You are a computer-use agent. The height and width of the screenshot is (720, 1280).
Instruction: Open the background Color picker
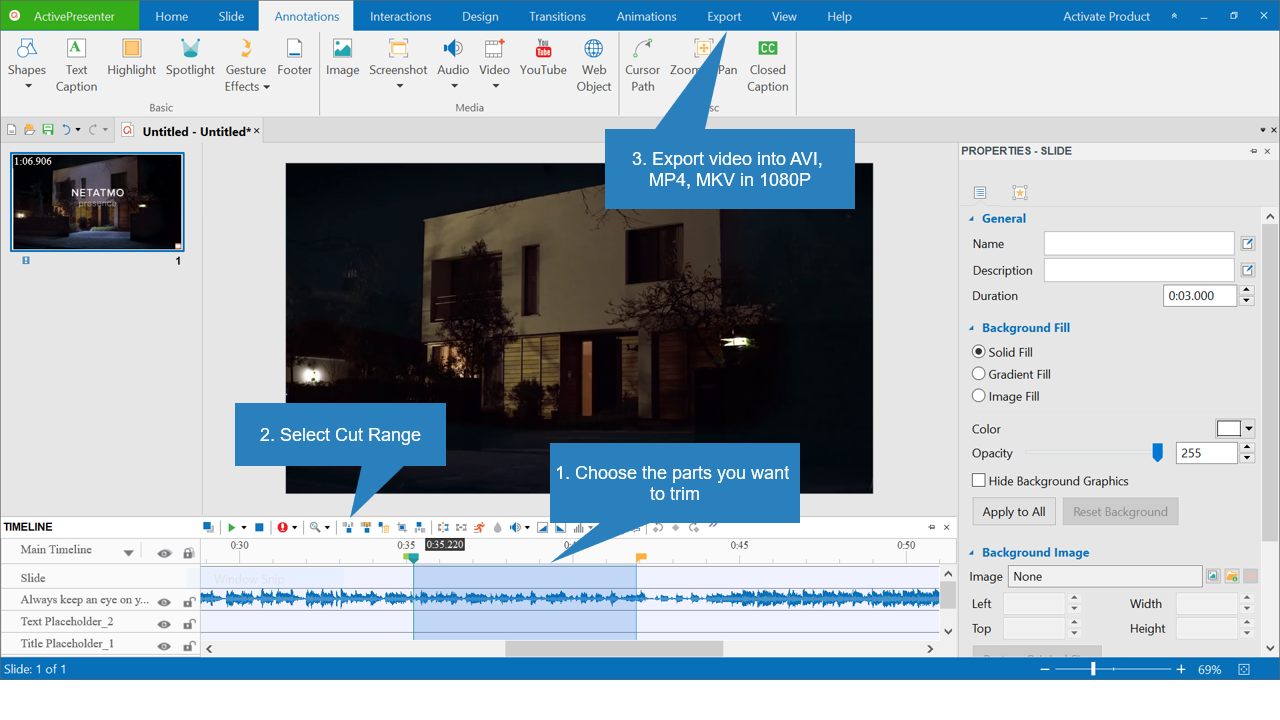click(1235, 428)
